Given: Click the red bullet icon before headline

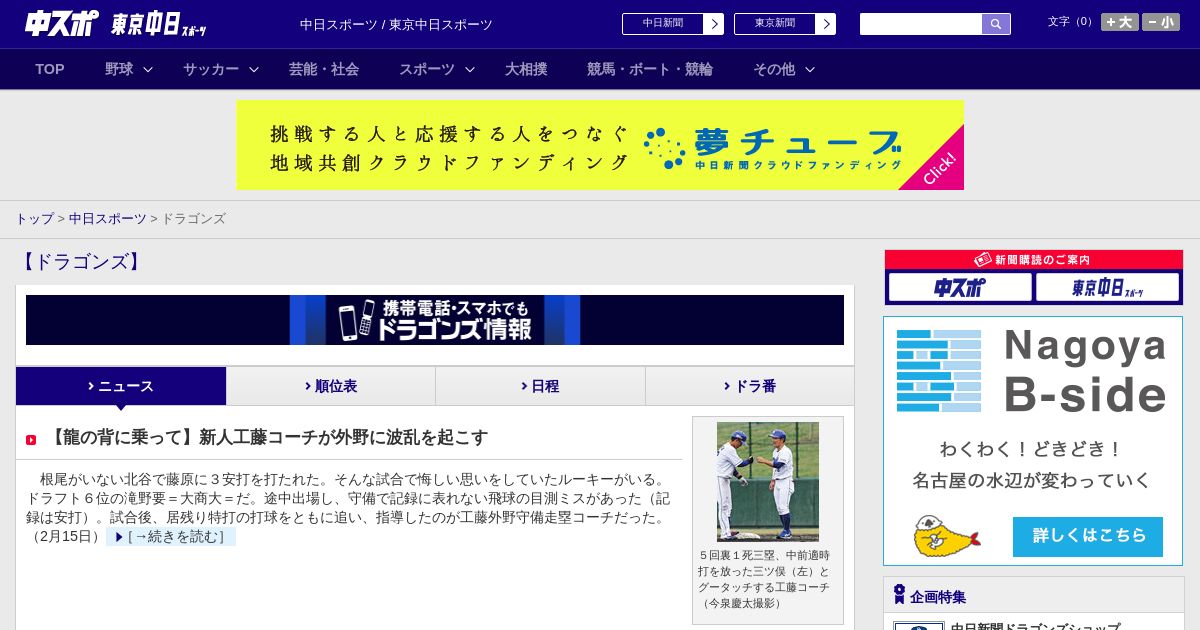Looking at the screenshot, I should pyautogui.click(x=31, y=440).
